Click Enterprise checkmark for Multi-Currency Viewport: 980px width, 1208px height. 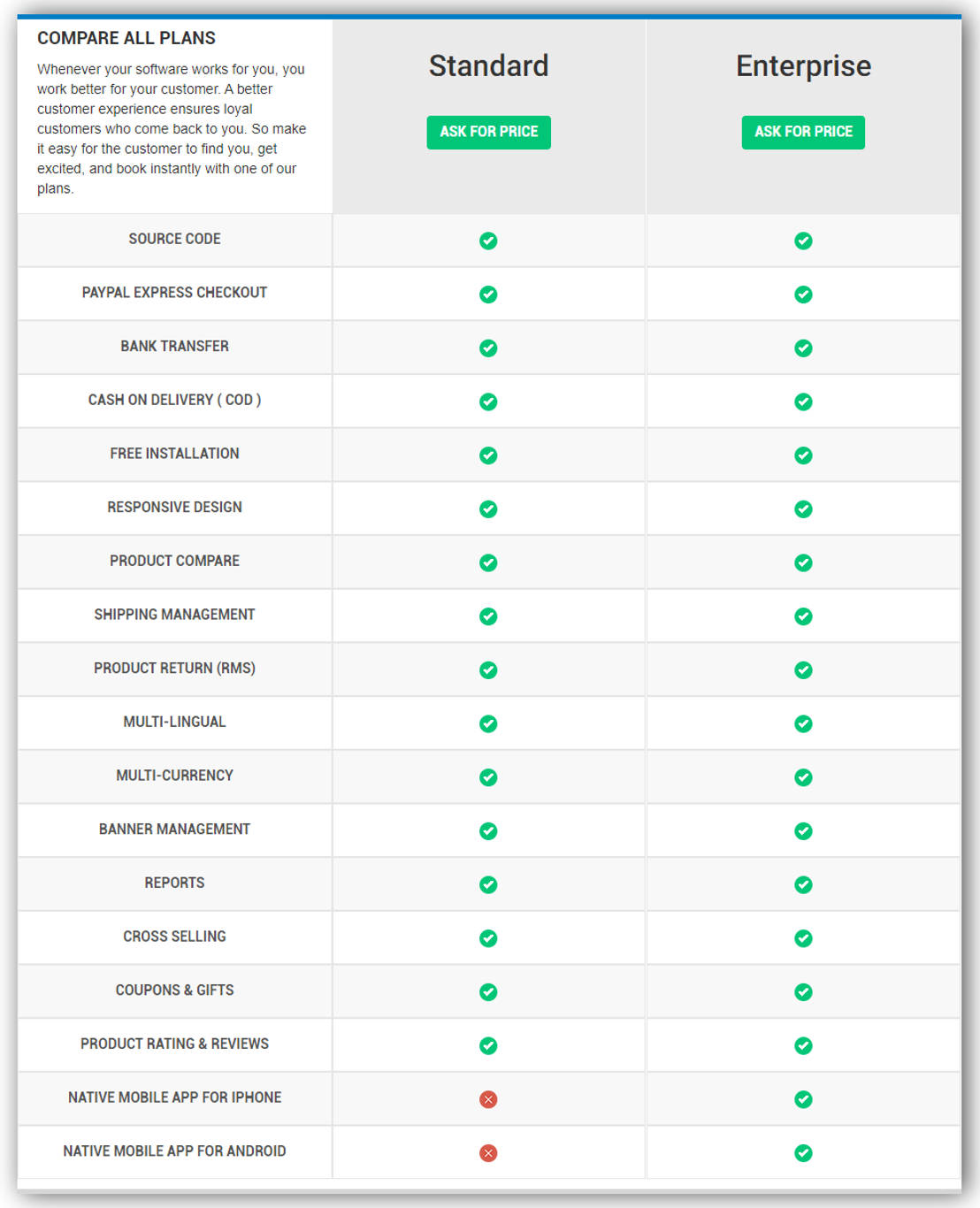803,777
